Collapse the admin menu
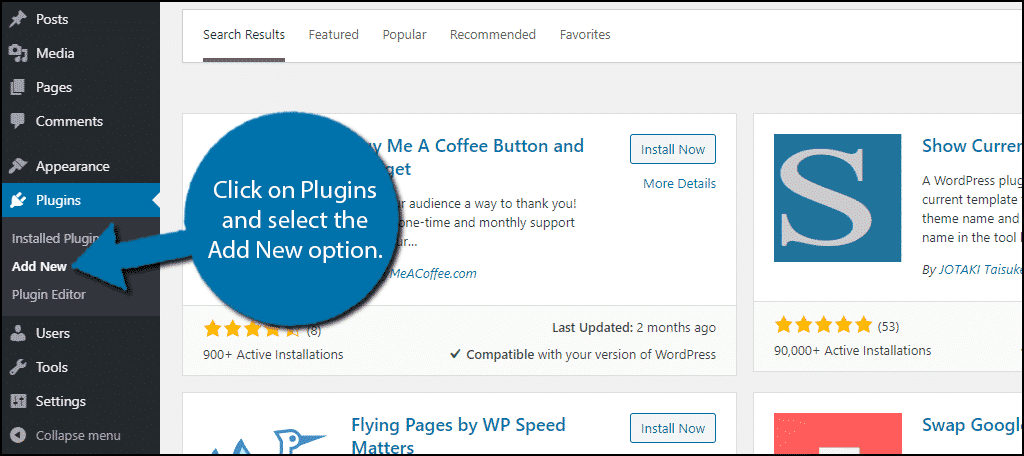The image size is (1024, 456). click(66, 435)
